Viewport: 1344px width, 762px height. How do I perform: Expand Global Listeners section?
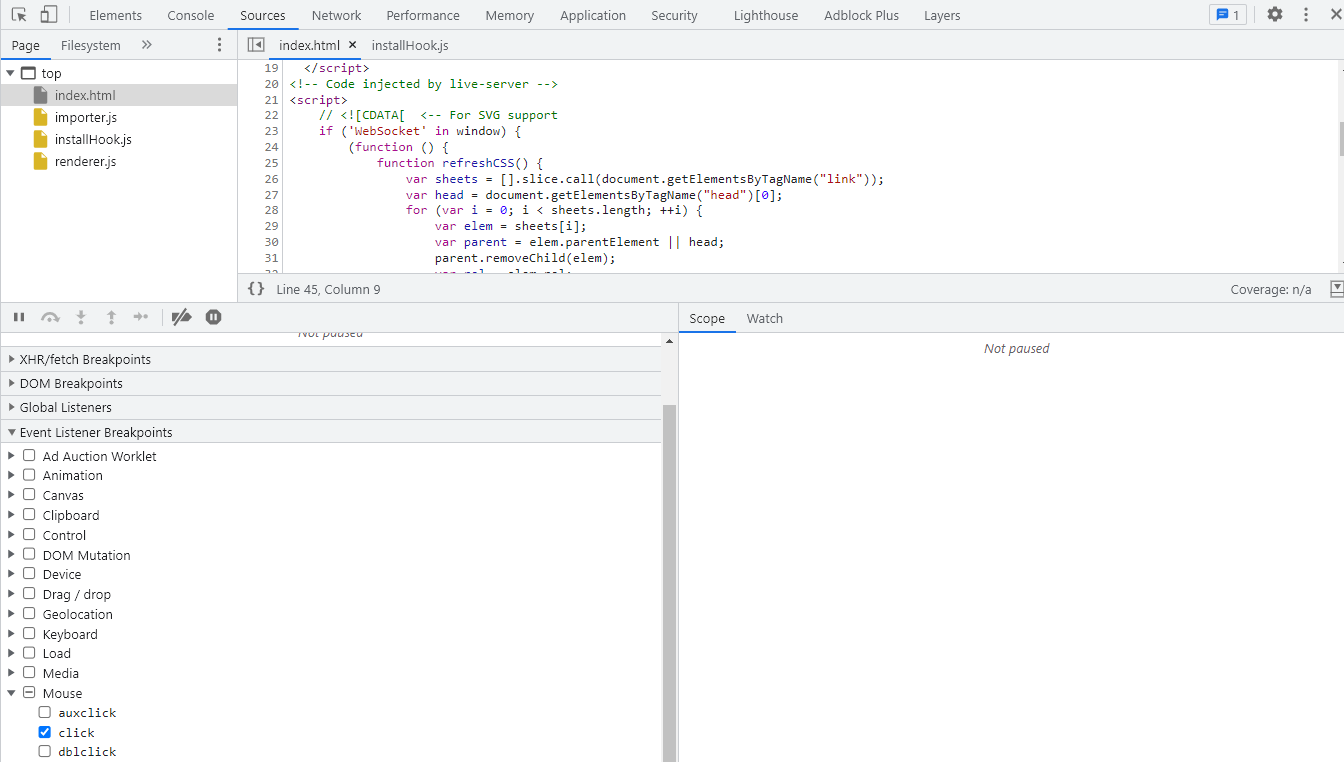click(330, 407)
